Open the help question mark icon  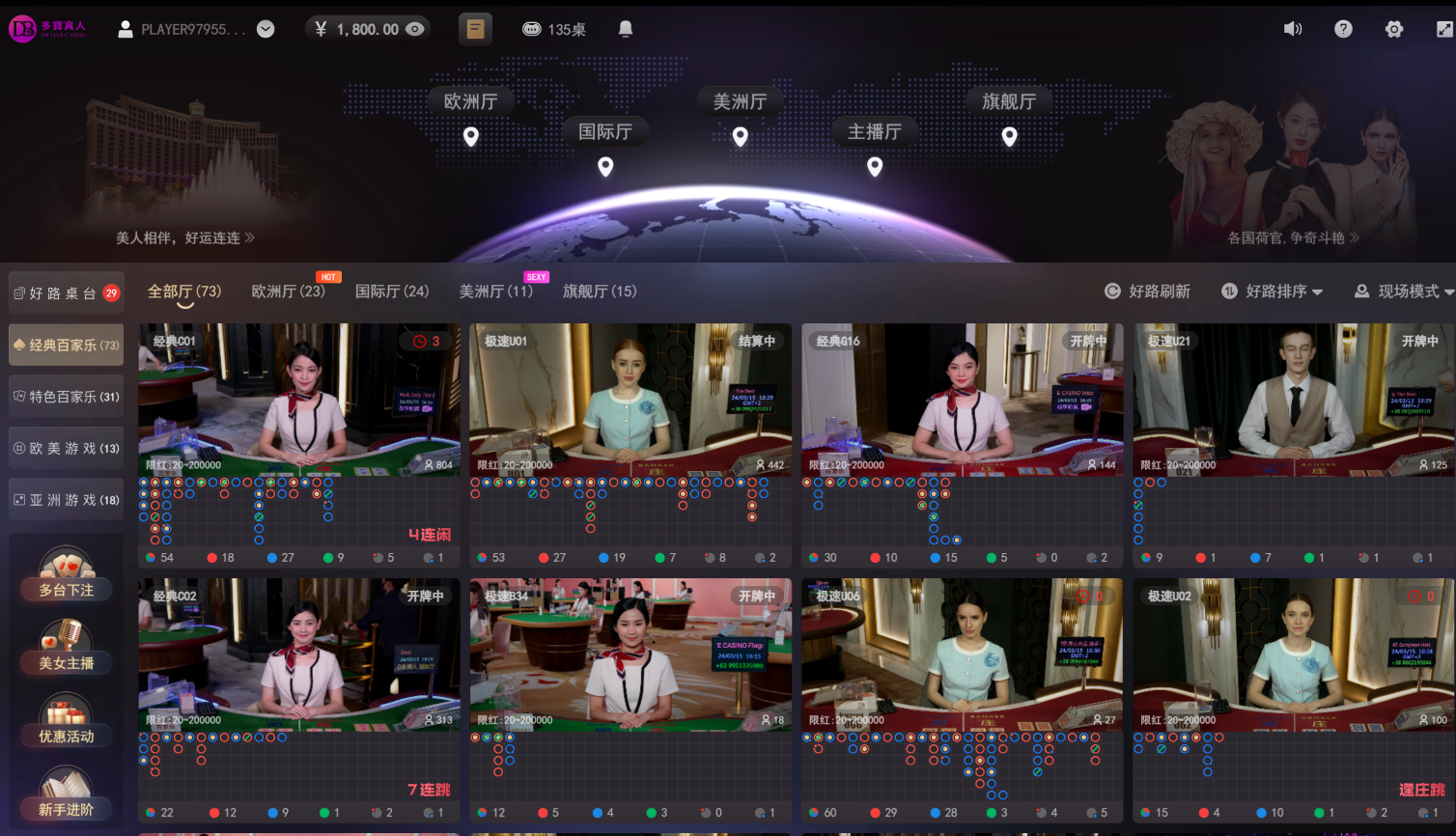[x=1343, y=29]
